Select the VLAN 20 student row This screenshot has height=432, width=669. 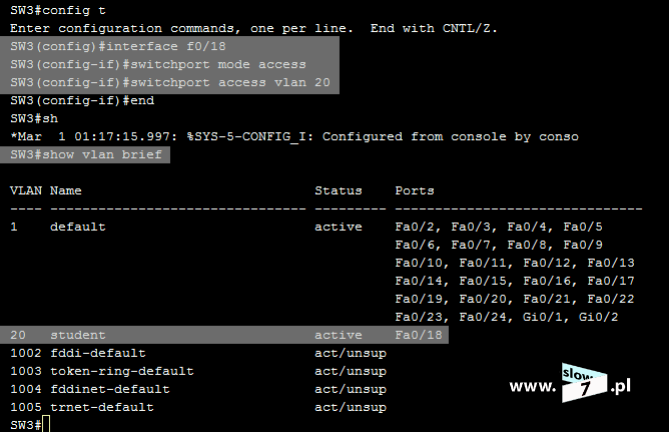coord(224,335)
